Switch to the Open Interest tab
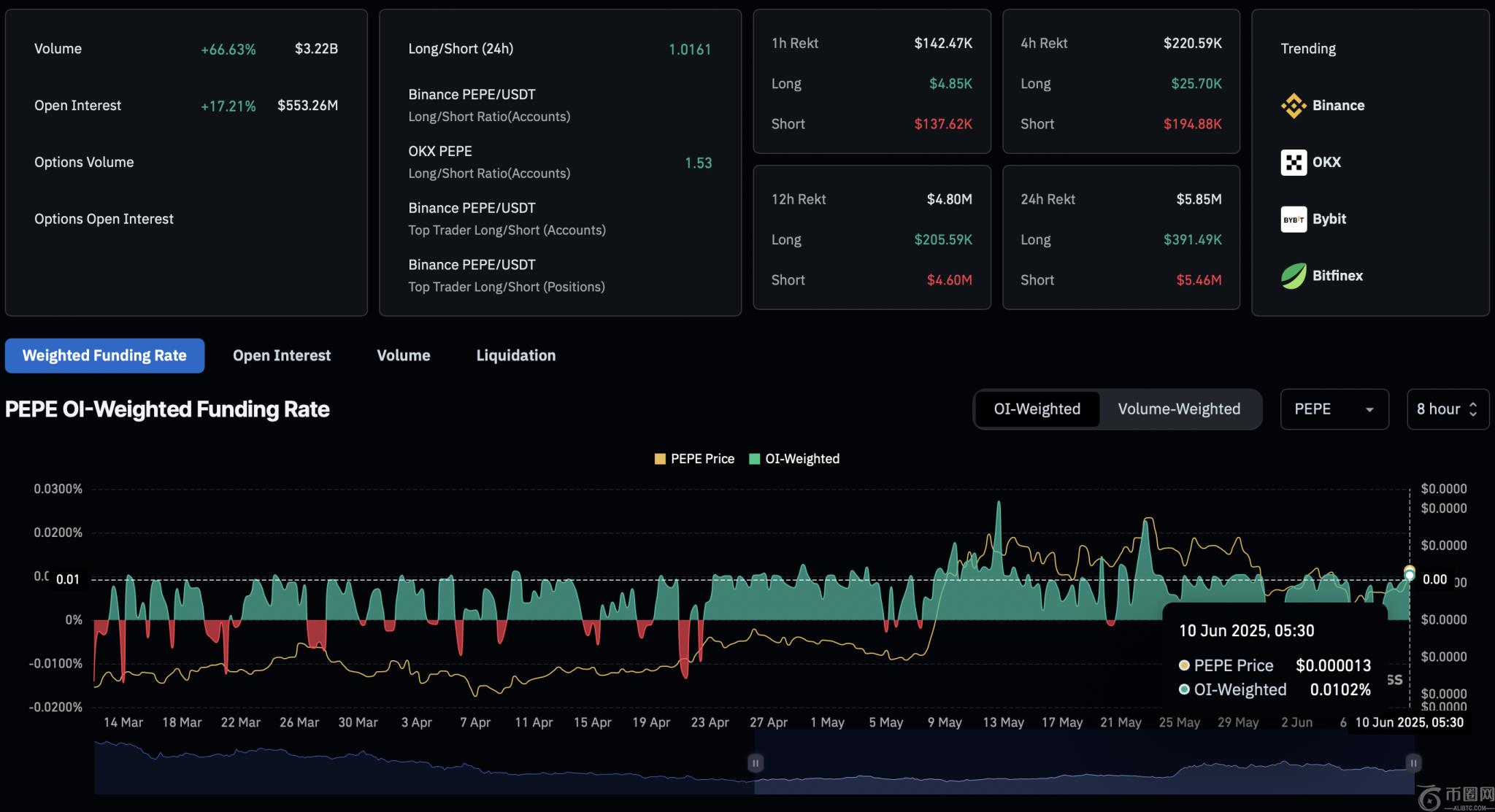The height and width of the screenshot is (812, 1495). point(282,356)
